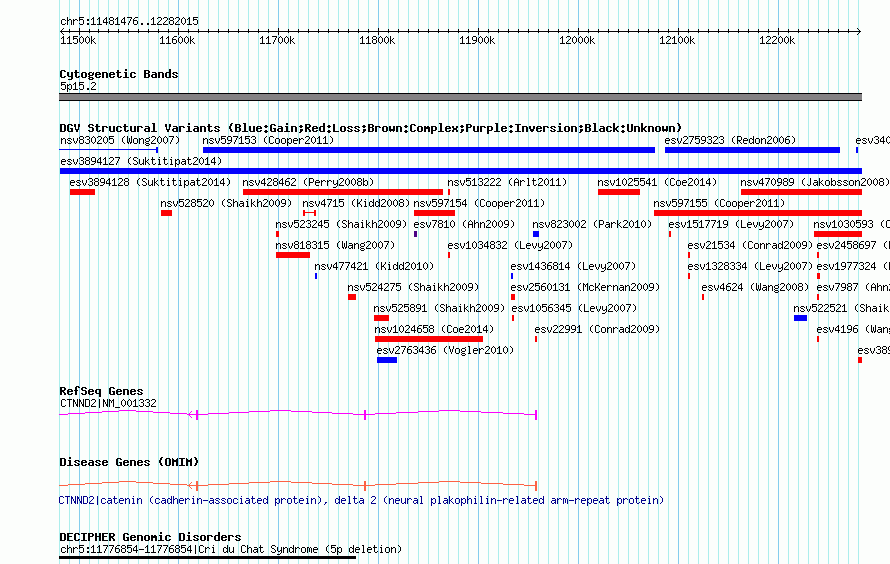Open the esv1056345 (Levy2007) label
This screenshot has height=564, width=890.
(574, 308)
